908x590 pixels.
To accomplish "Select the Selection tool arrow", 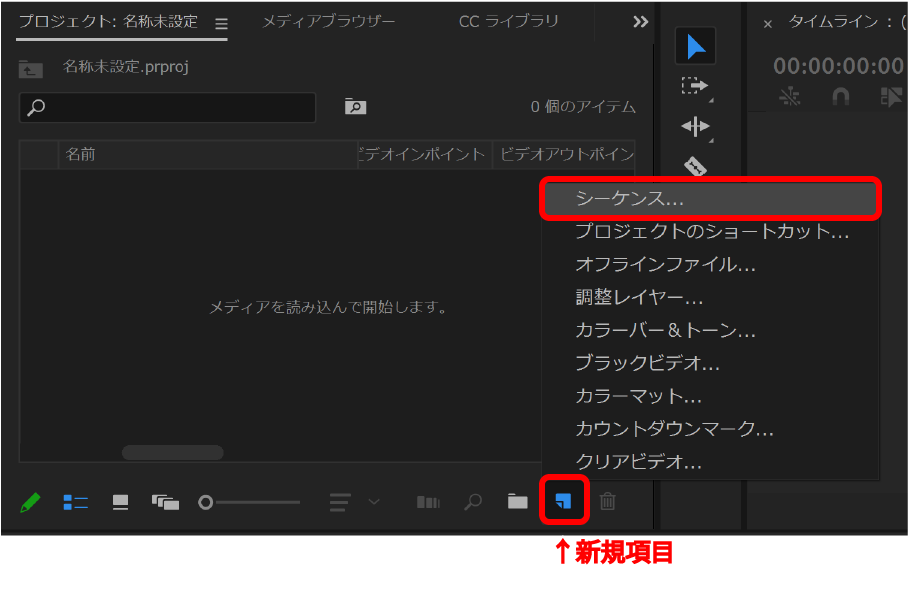I will click(695, 46).
